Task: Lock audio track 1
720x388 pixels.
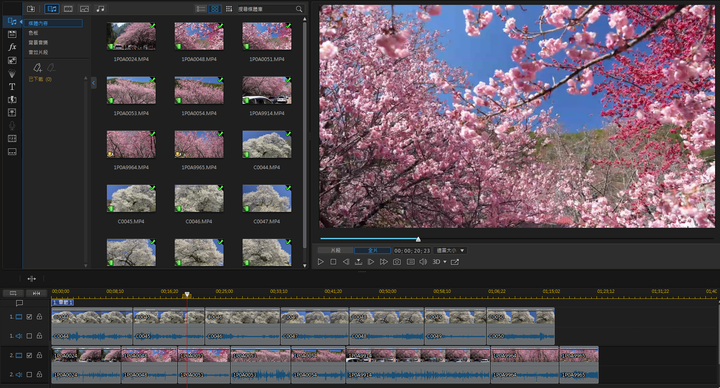Action: [x=39, y=336]
